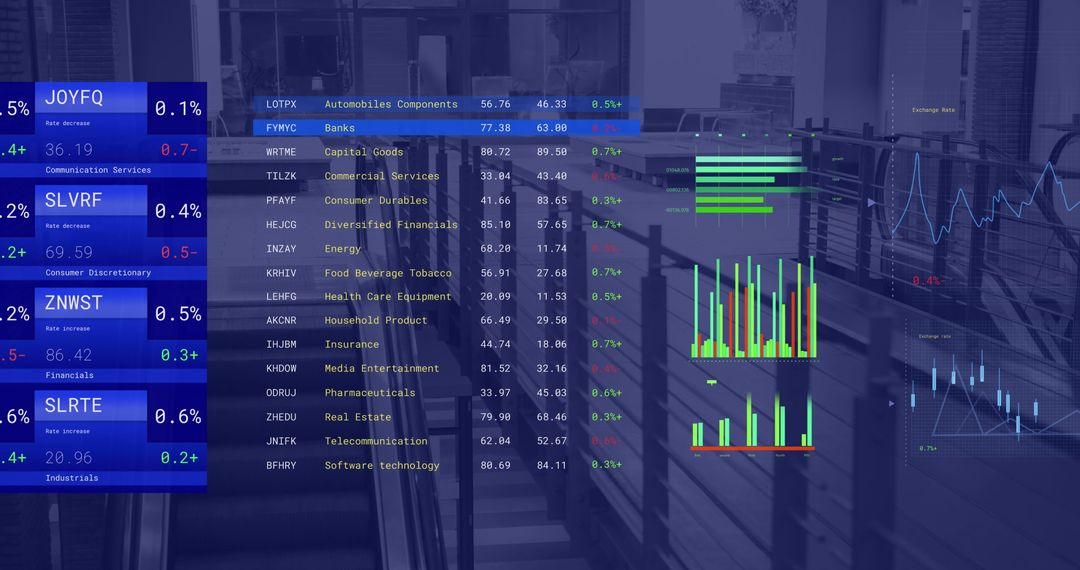Click the 0.6% value next to SLRTE
This screenshot has width=1080, height=570.
click(178, 416)
